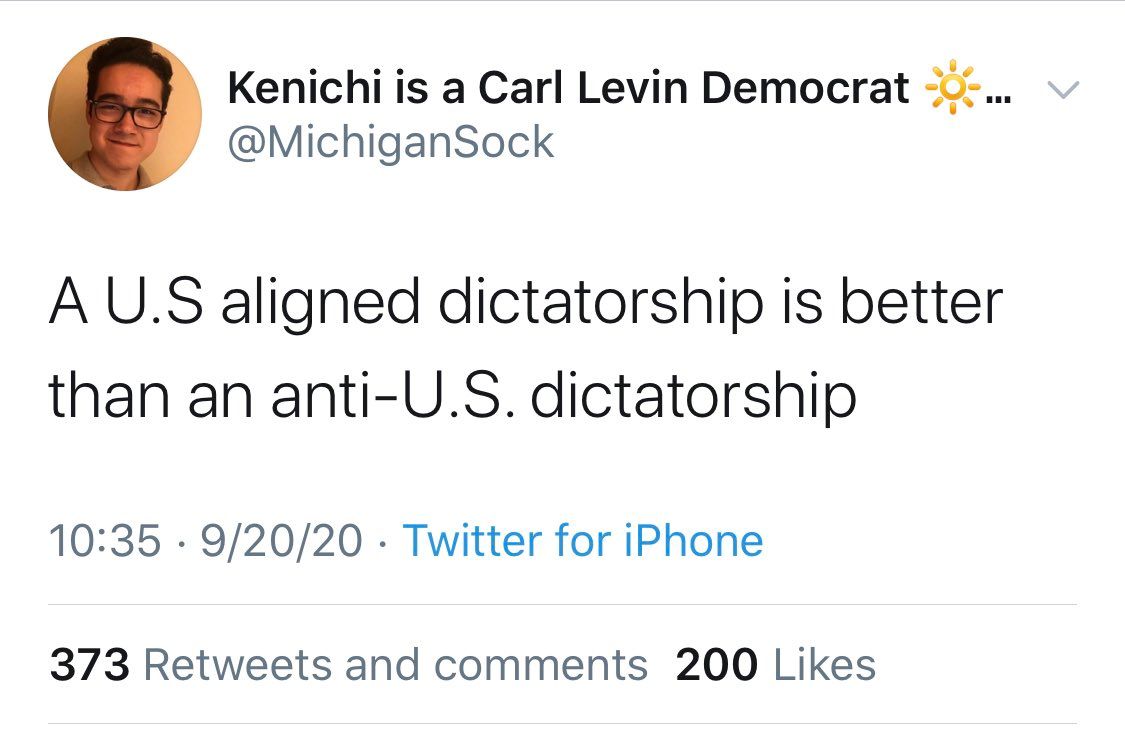Open the Kenichi display name profile link
This screenshot has width=1125, height=755.
coord(568,88)
